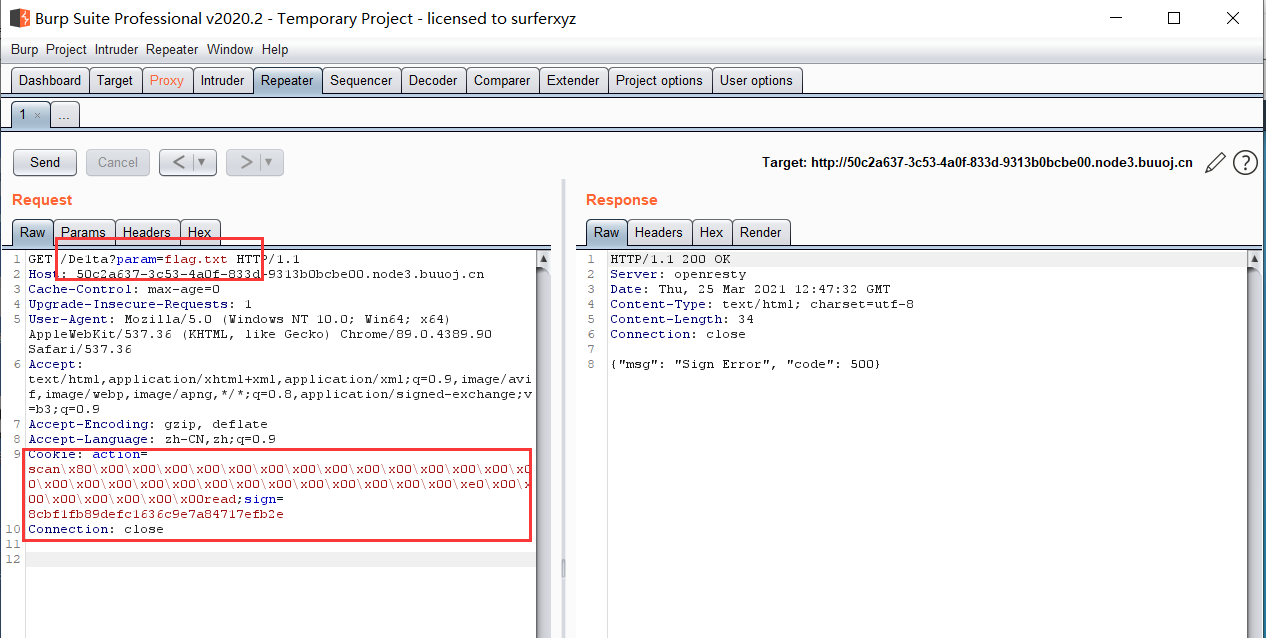Switch to the Target tab
The width and height of the screenshot is (1266, 638).
[x=115, y=81]
